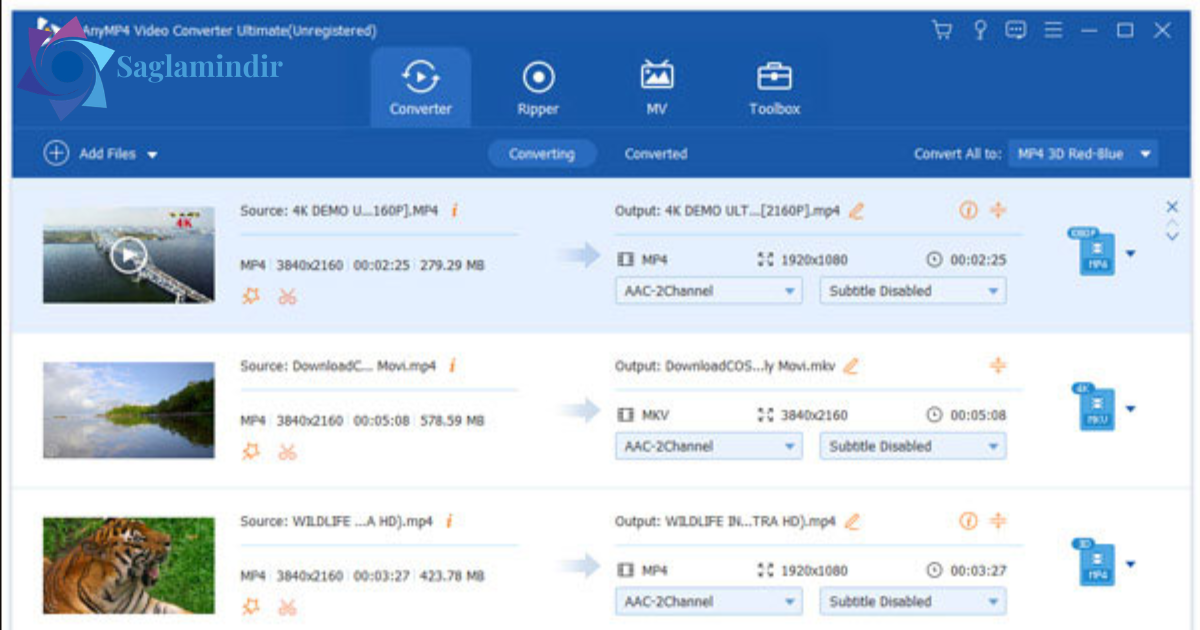Open AAC-2Channel audio dropdown for WILDLIFE
Viewport: 1200px width, 630px height.
tap(709, 601)
